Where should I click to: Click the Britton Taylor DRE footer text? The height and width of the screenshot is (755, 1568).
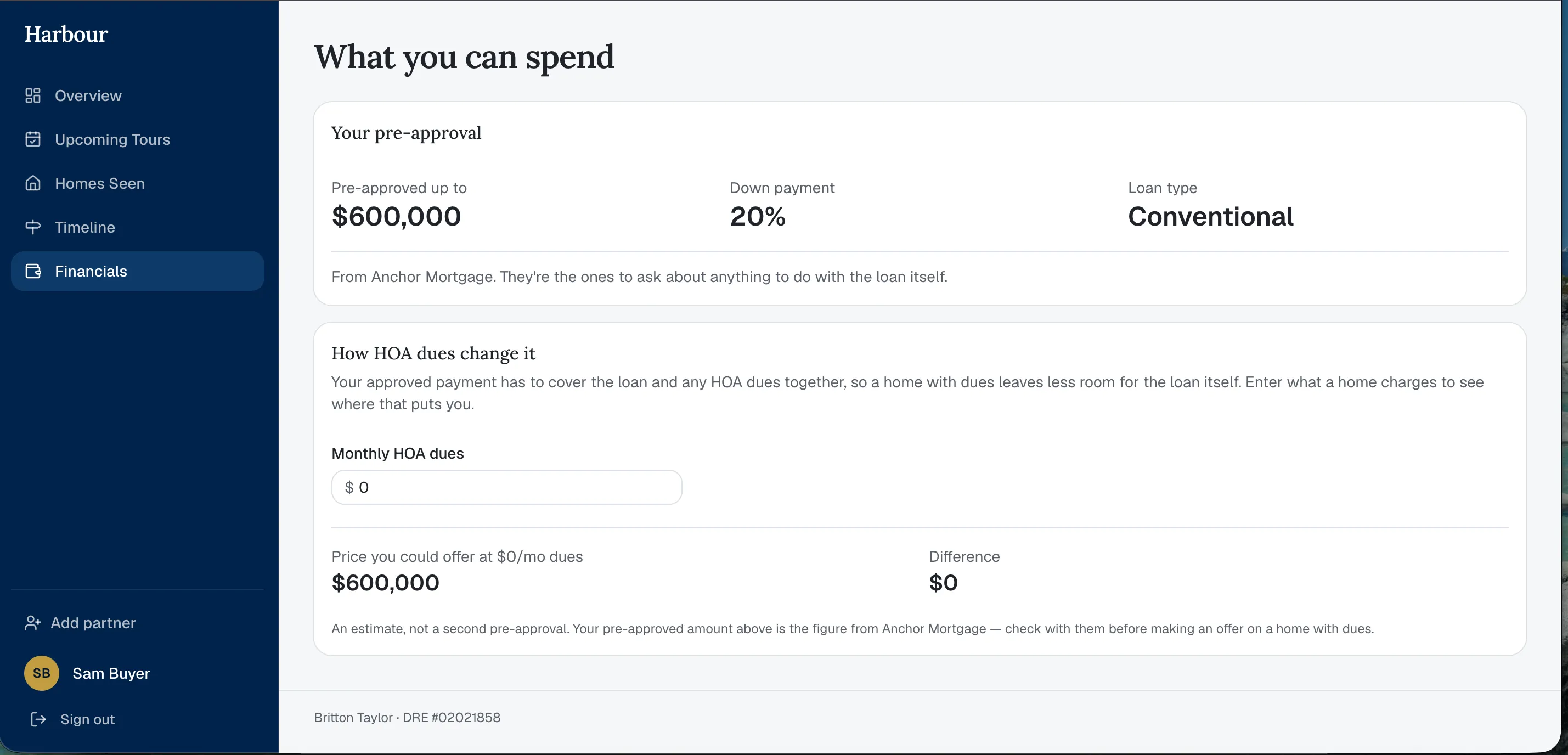pos(407,717)
